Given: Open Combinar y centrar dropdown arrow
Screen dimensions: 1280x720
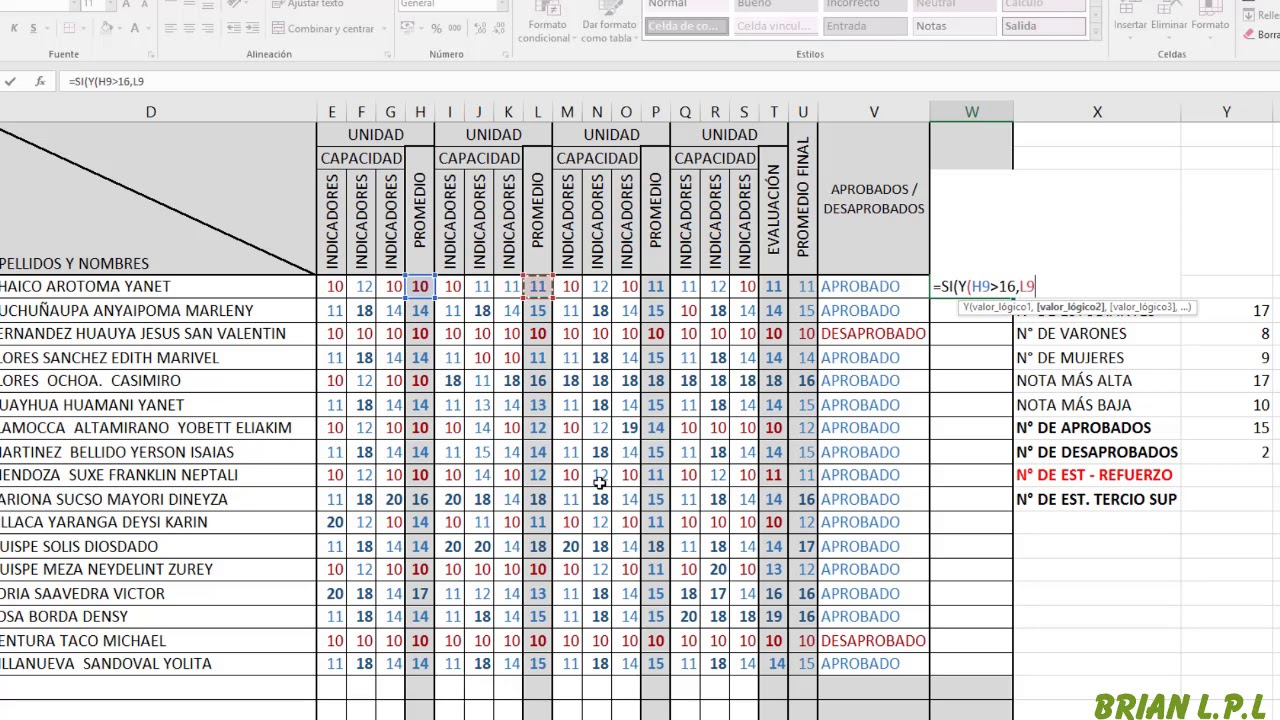Looking at the screenshot, I should (x=384, y=28).
